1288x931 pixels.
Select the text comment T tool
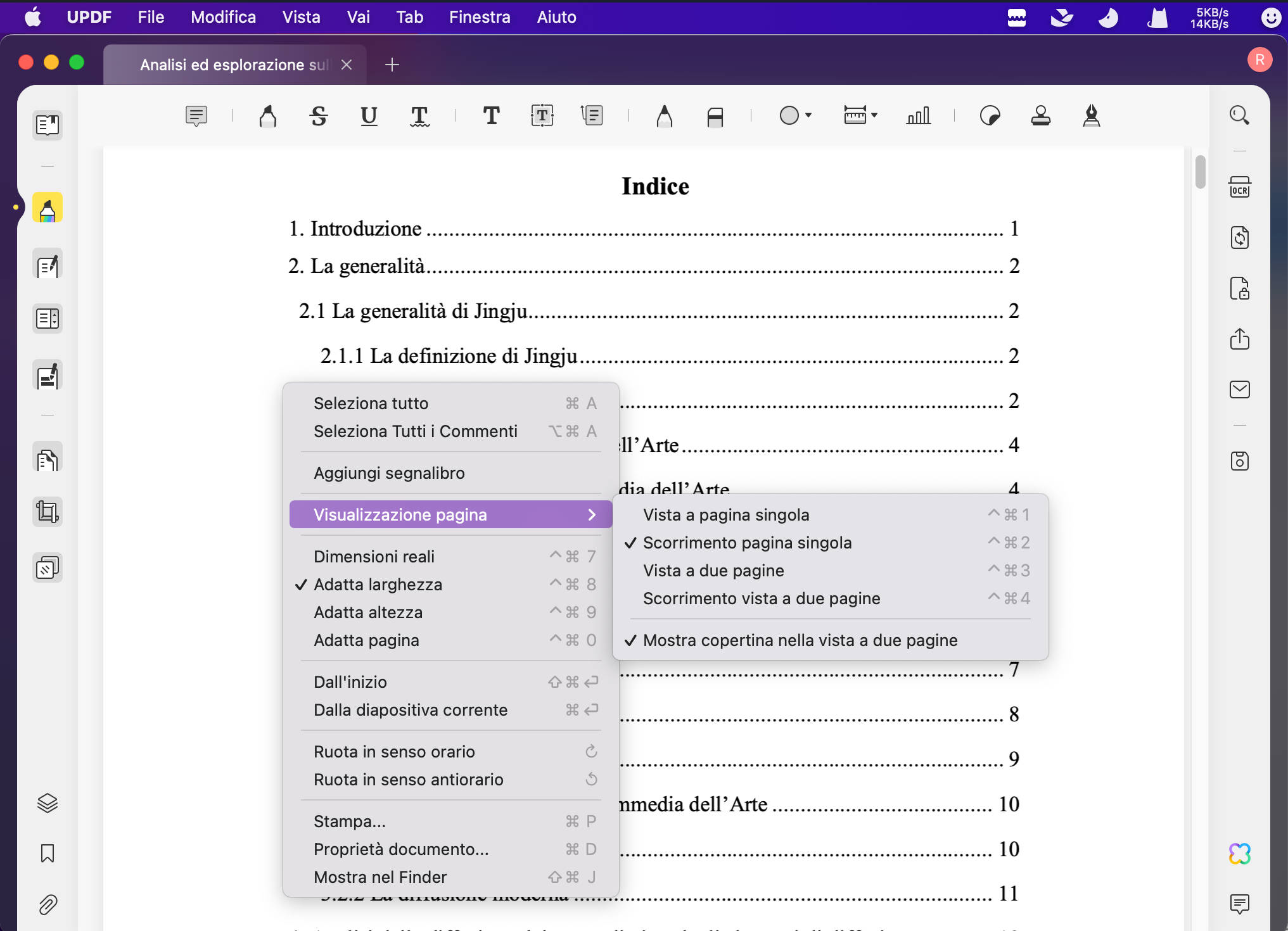[x=491, y=116]
